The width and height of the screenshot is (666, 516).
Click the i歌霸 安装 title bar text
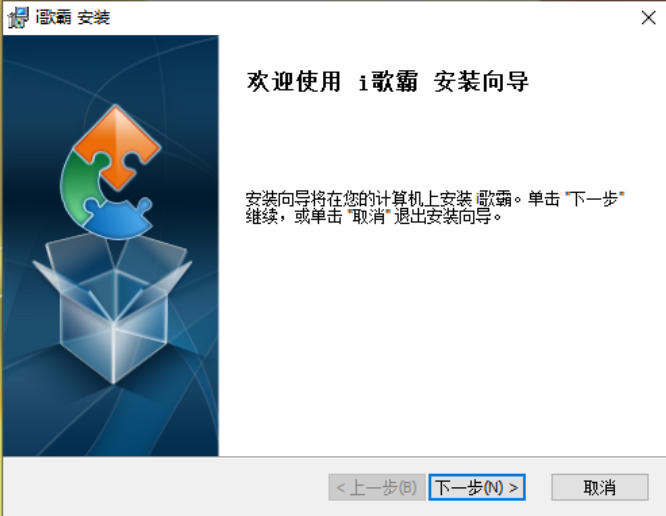(73, 18)
